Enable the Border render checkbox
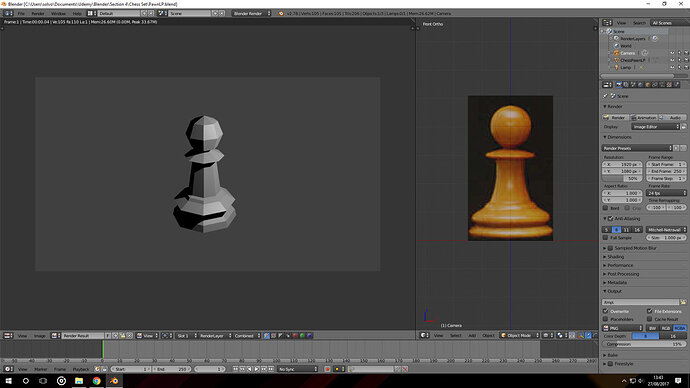The image size is (690, 388). click(606, 208)
